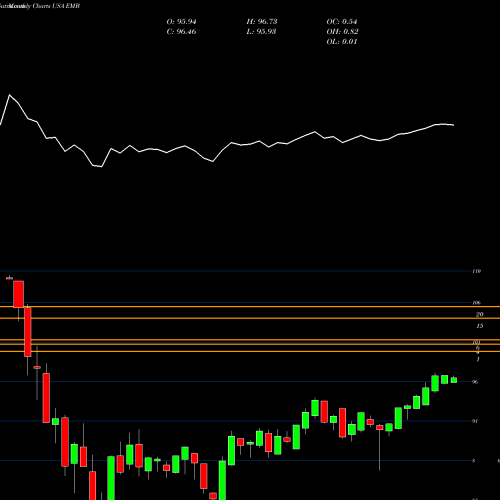
Task: Click the open price value O: 95.94
Action: coord(181,22)
